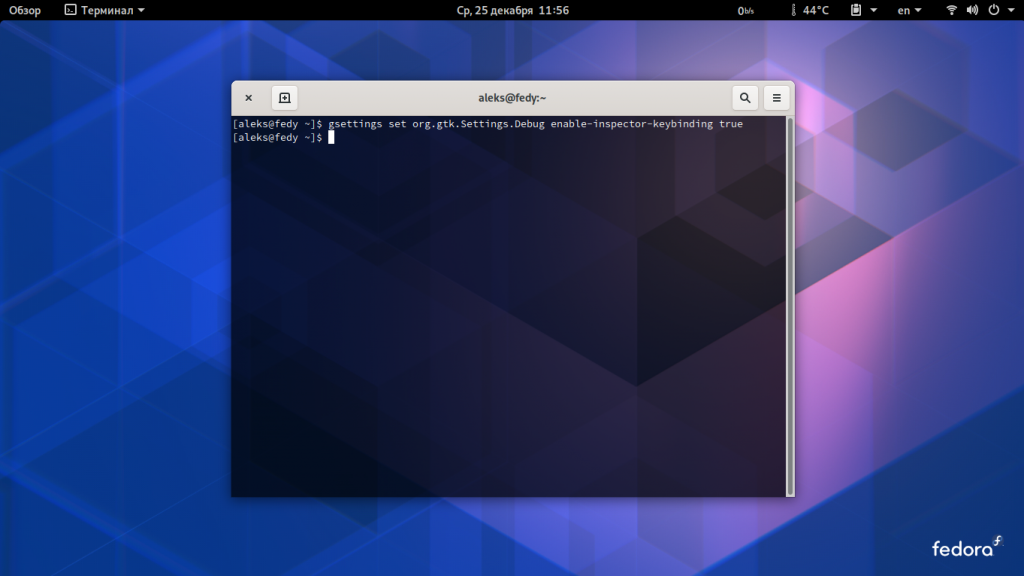
Task: Open the date and time calendar
Action: click(513, 10)
